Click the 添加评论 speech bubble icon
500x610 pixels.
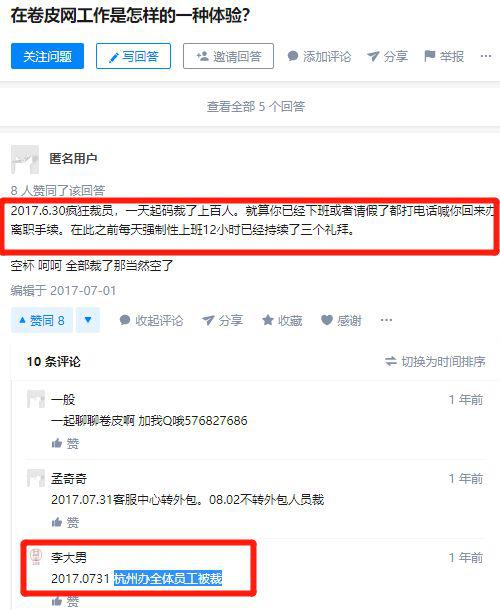[293, 56]
